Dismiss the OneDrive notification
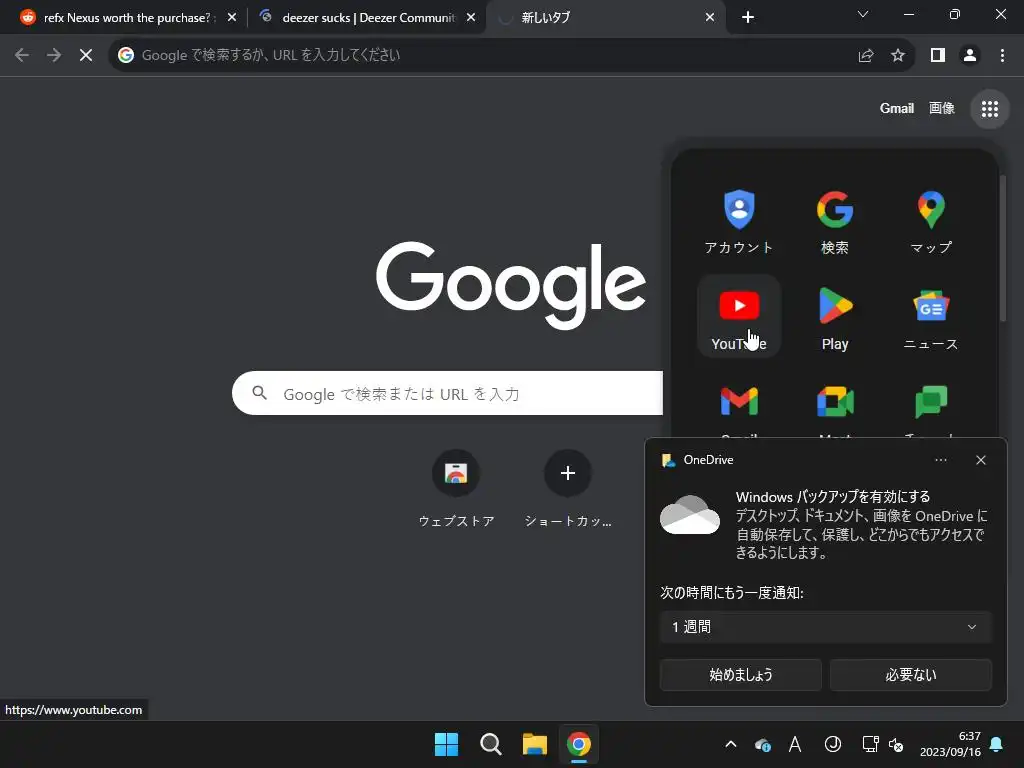This screenshot has height=768, width=1024. pos(980,460)
